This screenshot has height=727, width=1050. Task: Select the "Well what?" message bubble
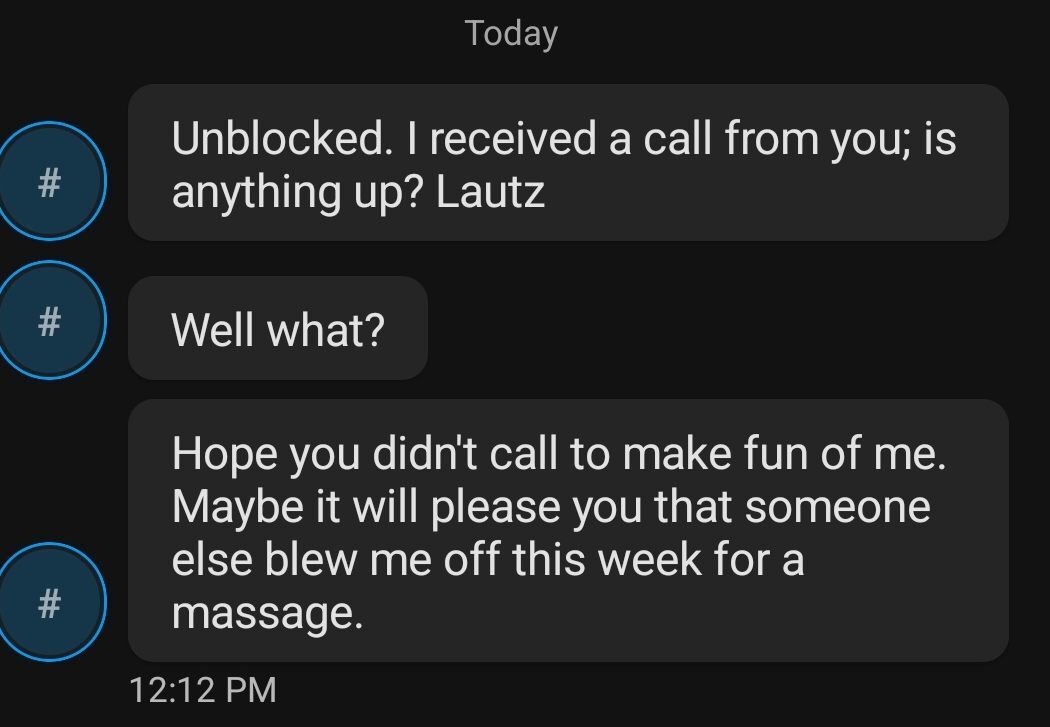click(x=277, y=328)
